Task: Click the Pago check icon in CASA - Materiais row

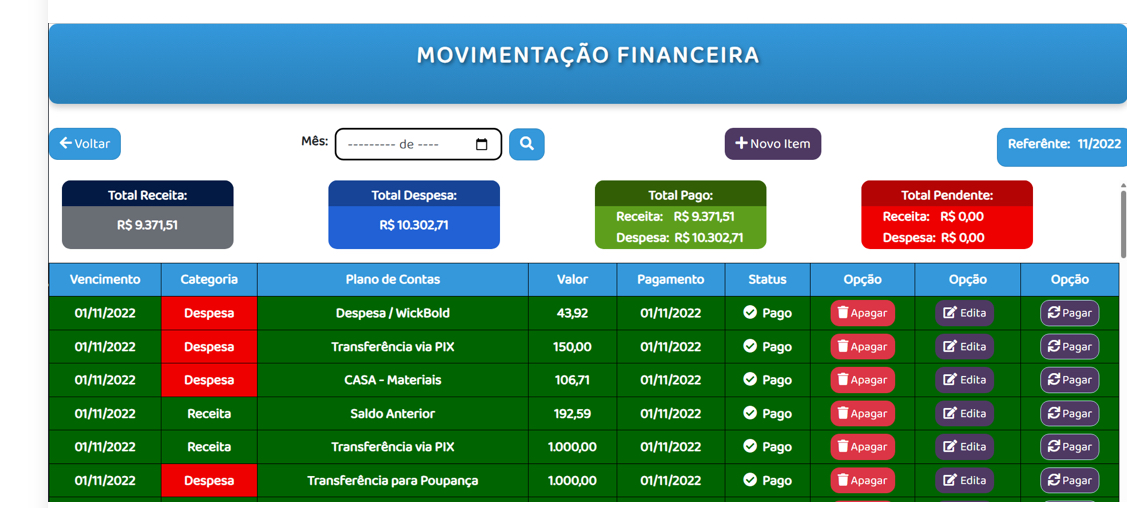Action: point(750,379)
